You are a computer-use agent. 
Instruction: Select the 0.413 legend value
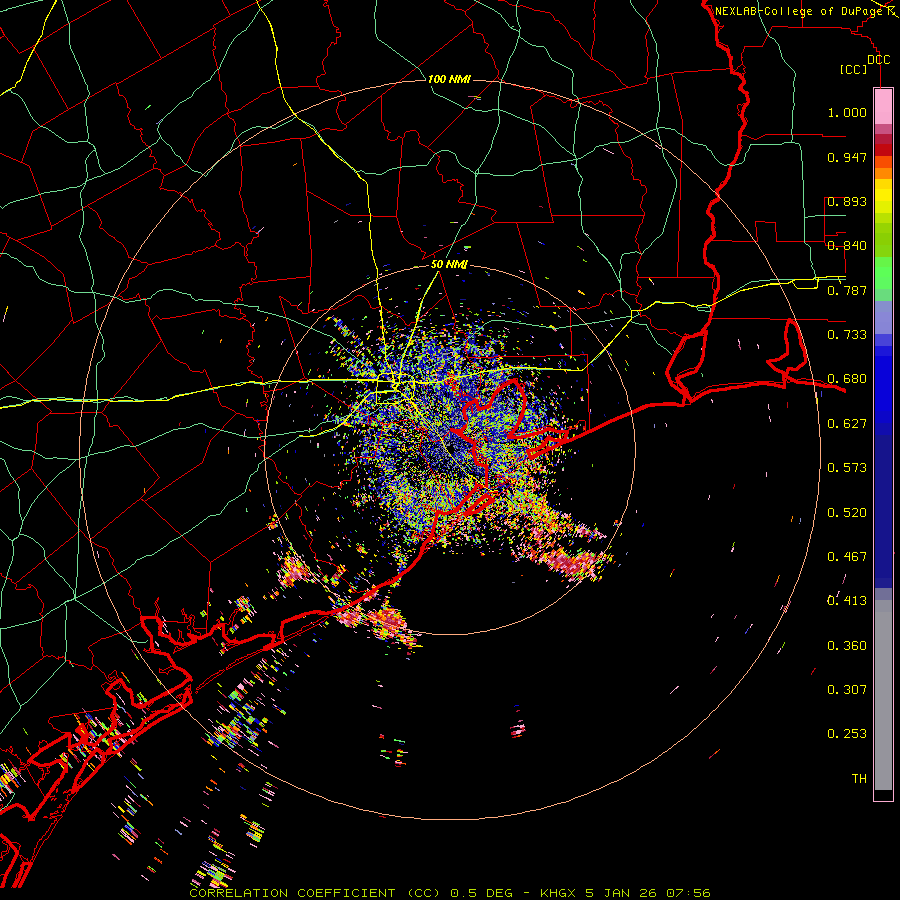point(847,601)
